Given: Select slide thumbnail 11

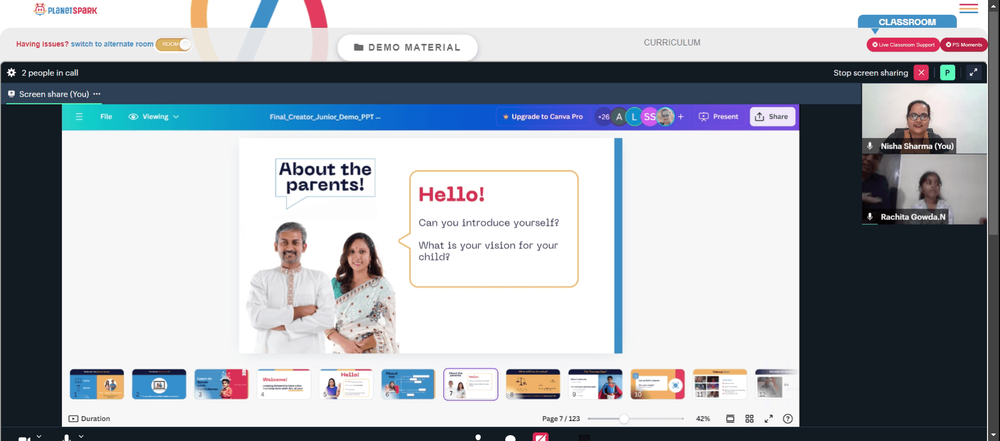Looking at the screenshot, I should pos(720,384).
